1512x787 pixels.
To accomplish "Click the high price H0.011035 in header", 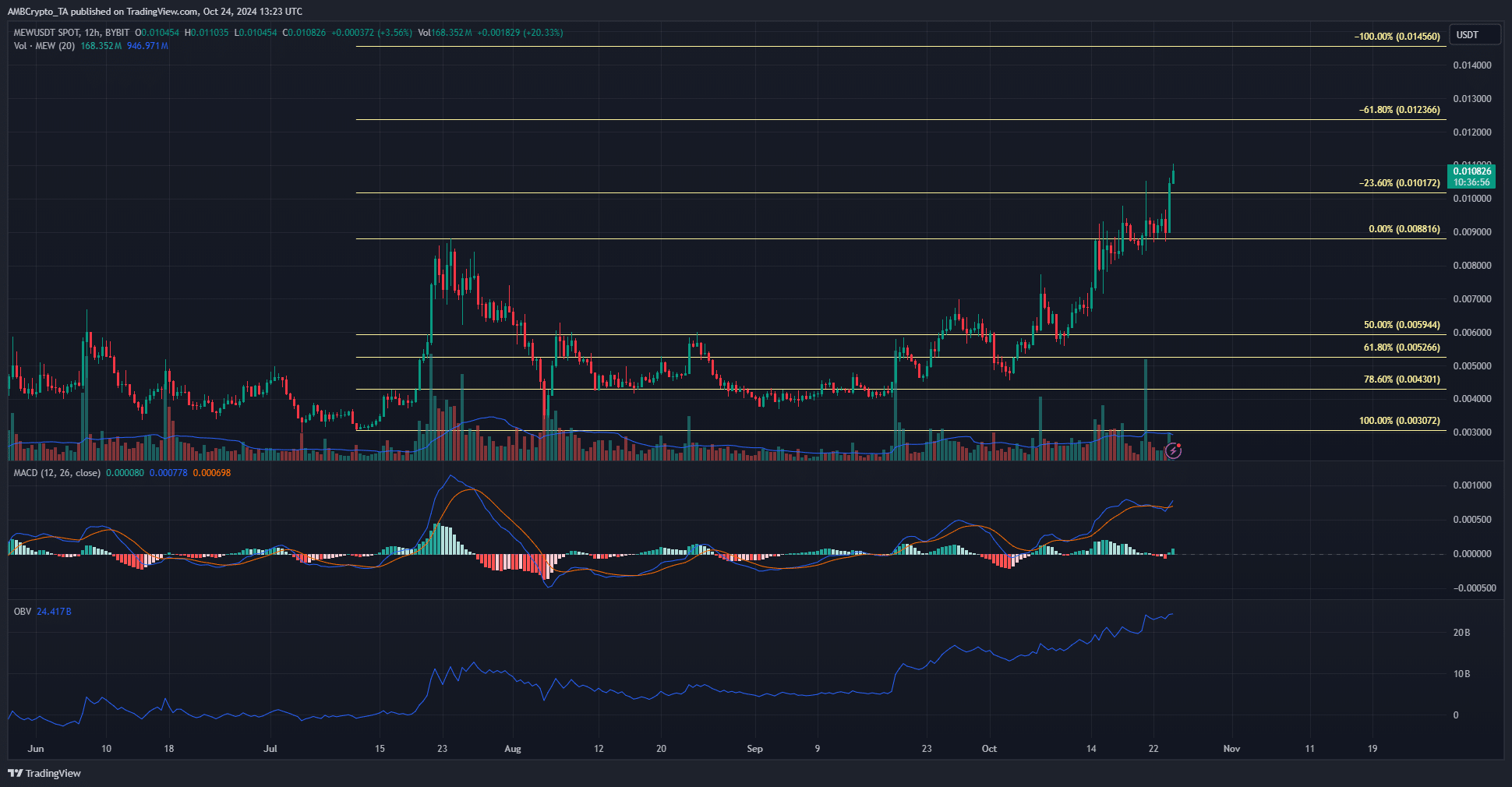I will coord(207,33).
